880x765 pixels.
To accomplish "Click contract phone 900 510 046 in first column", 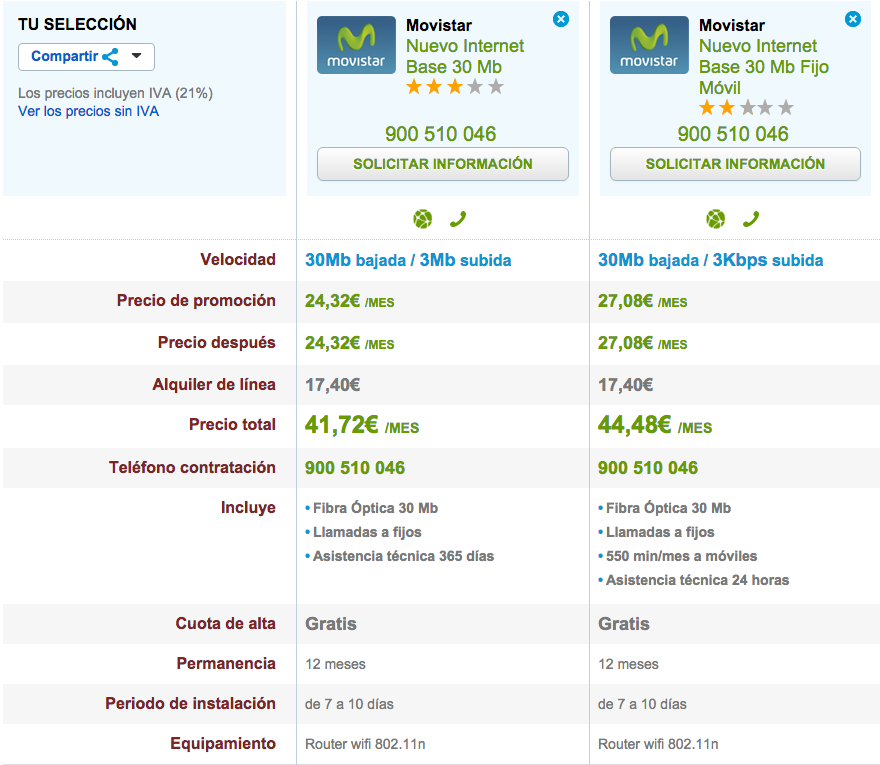I will (x=355, y=468).
